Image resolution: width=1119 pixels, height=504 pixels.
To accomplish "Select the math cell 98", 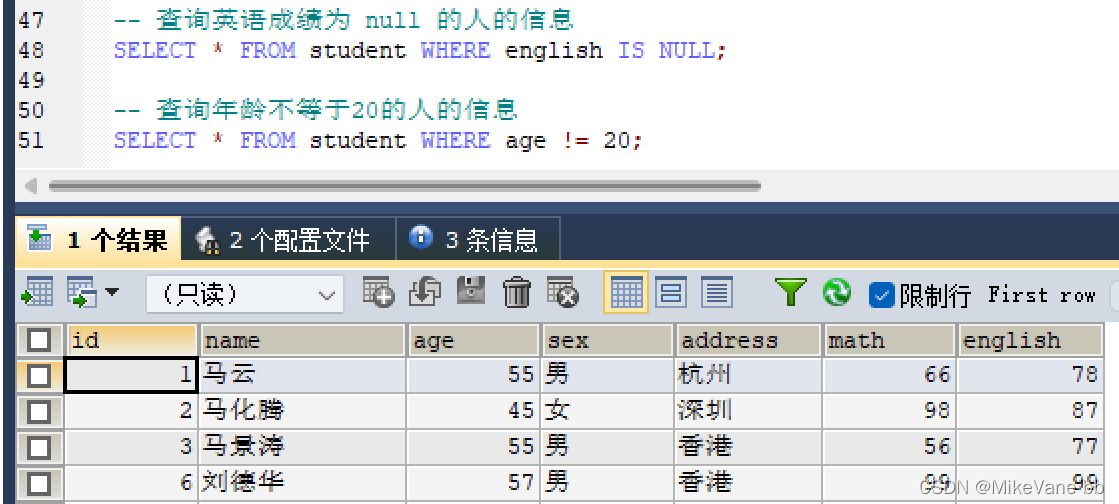I will (x=888, y=410).
